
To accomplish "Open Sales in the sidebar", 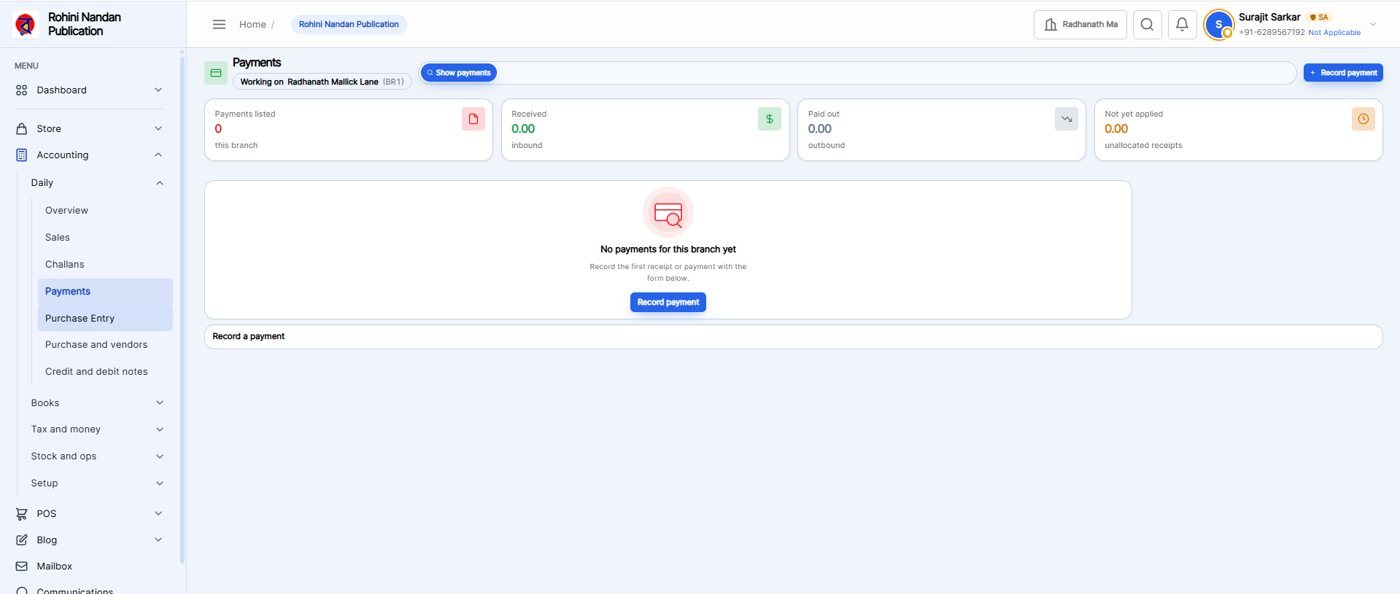I will point(105,238).
